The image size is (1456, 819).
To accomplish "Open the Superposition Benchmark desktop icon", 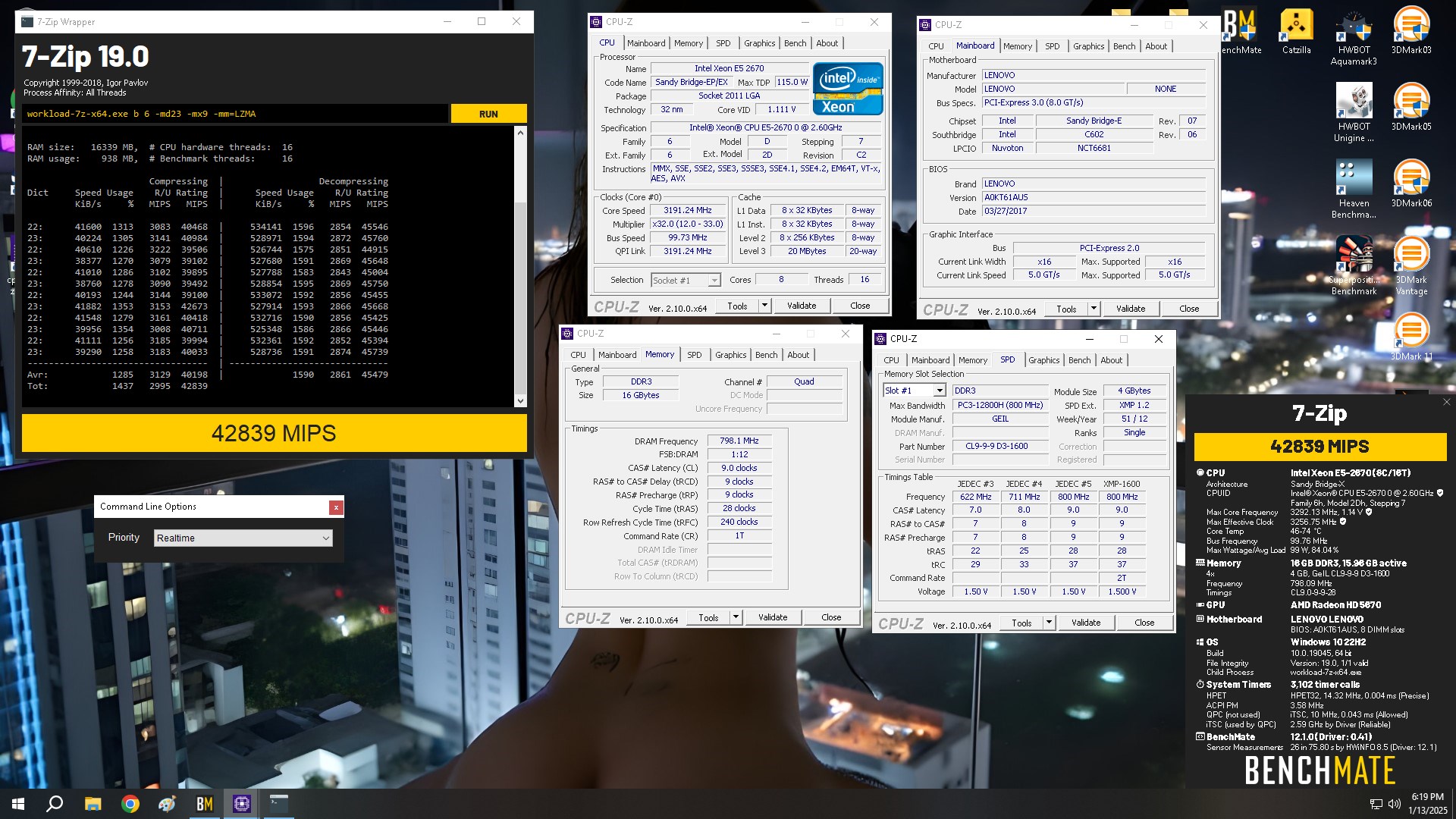I will point(1354,266).
